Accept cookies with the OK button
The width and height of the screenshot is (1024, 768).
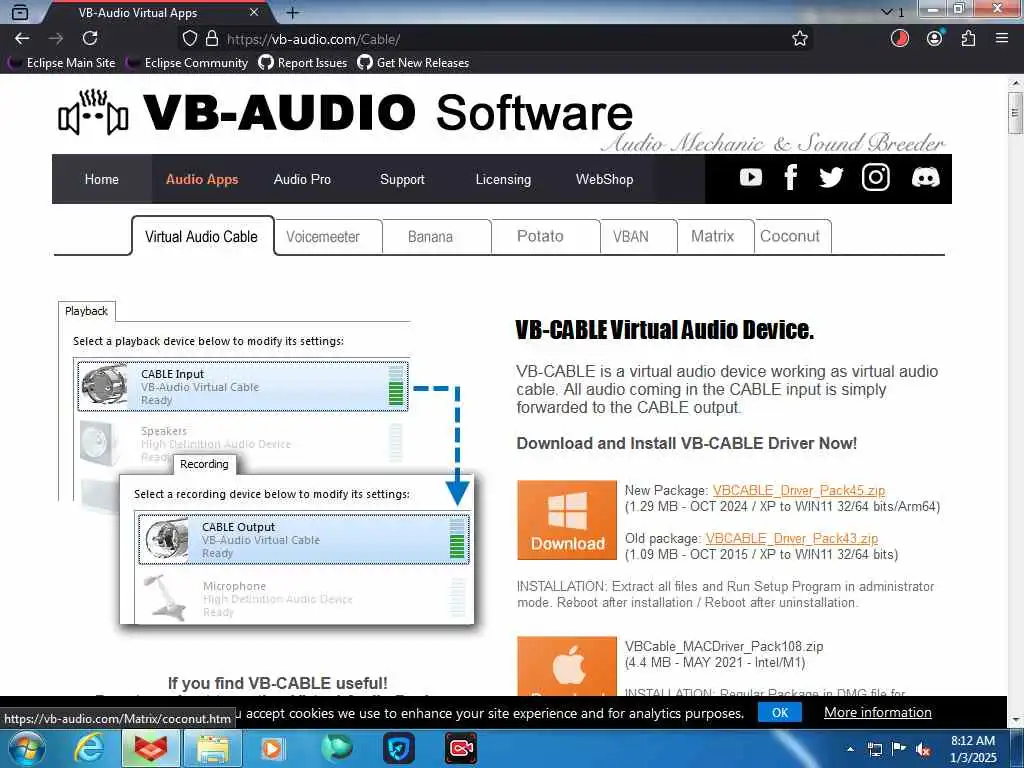point(780,712)
